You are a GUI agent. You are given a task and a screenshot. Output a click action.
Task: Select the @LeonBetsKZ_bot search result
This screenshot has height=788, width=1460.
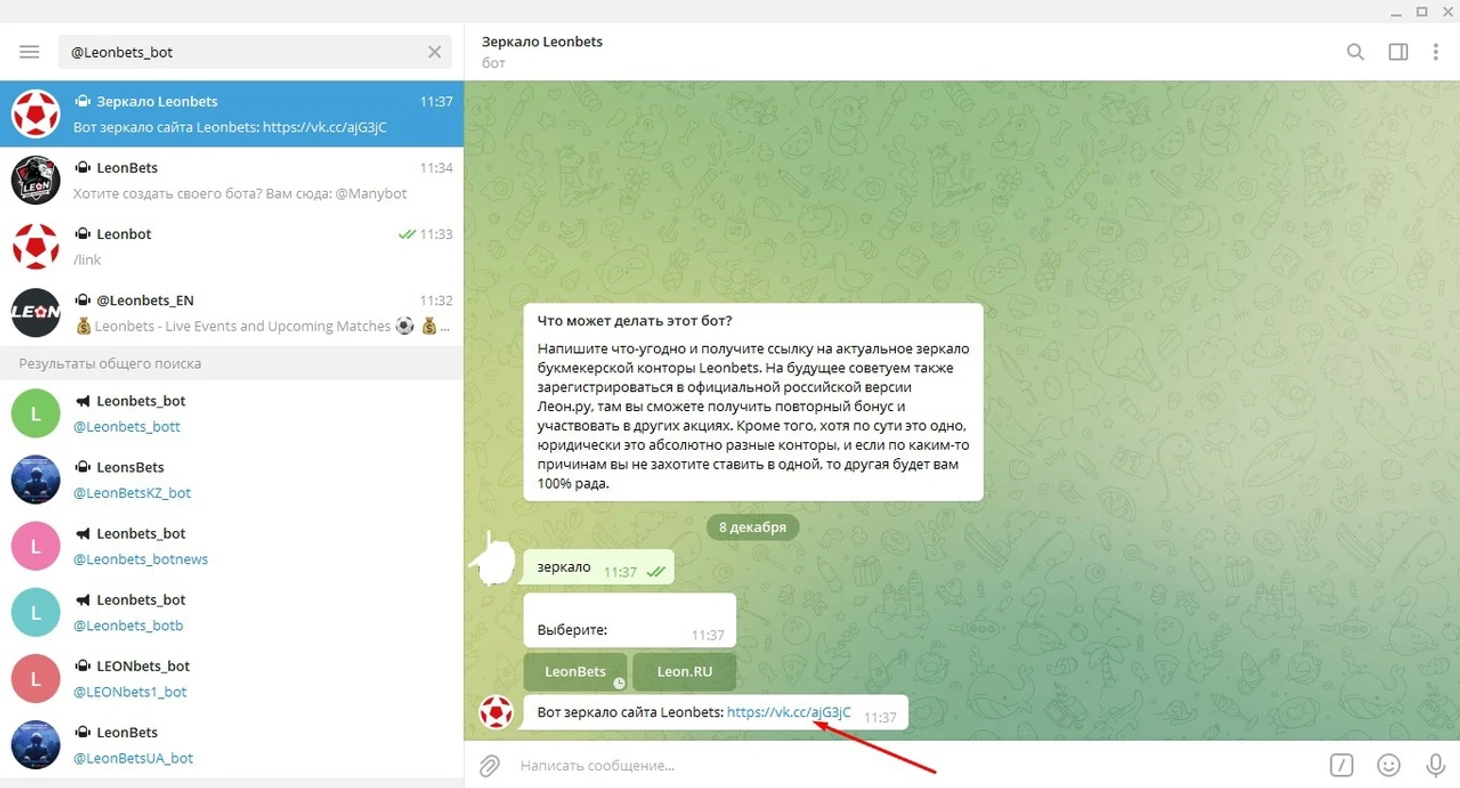[x=231, y=479]
